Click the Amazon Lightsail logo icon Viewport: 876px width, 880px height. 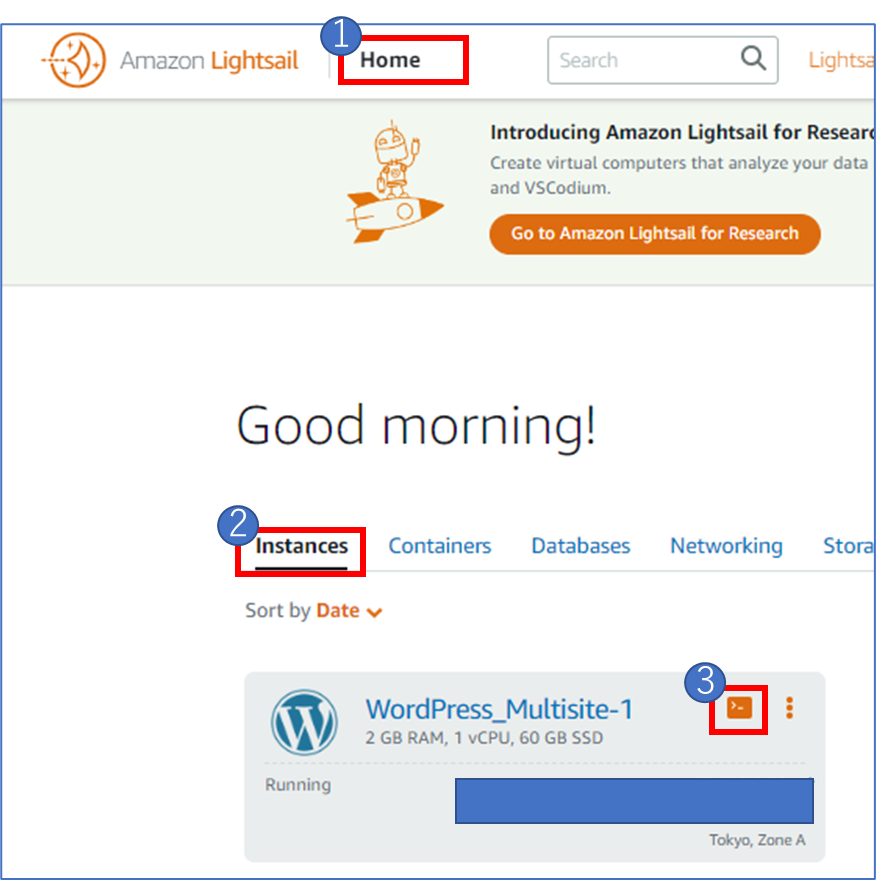click(74, 60)
